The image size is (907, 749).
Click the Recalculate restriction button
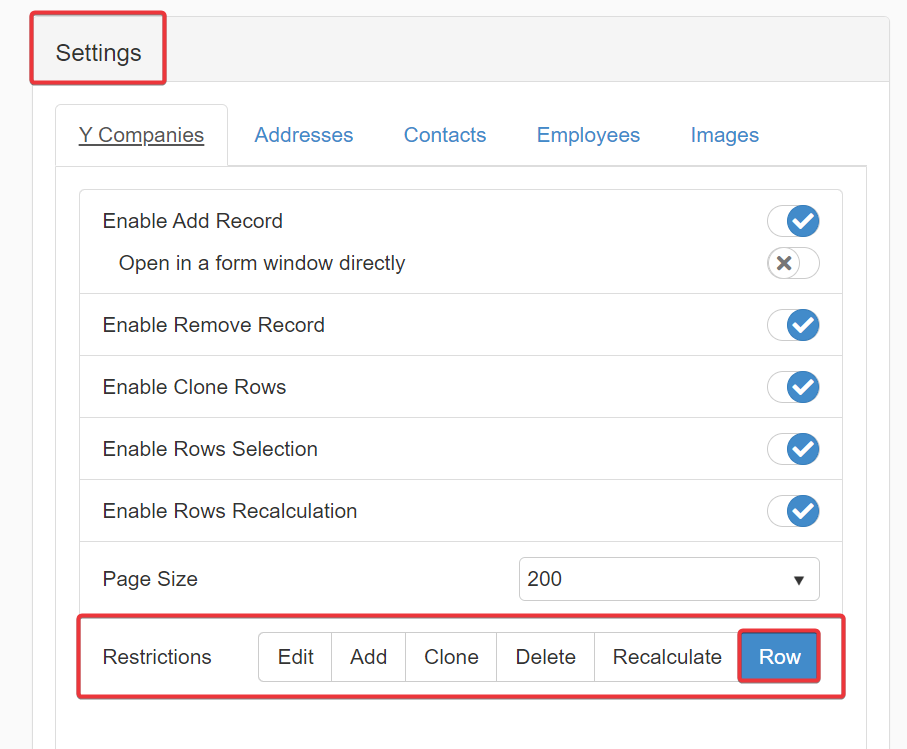[667, 657]
